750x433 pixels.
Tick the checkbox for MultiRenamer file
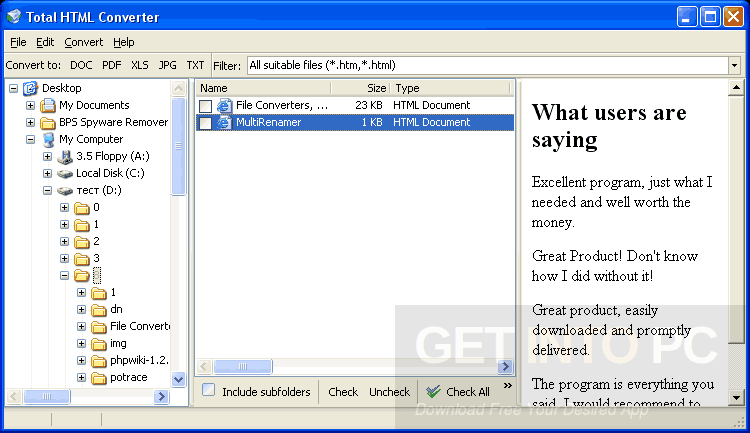click(x=205, y=123)
